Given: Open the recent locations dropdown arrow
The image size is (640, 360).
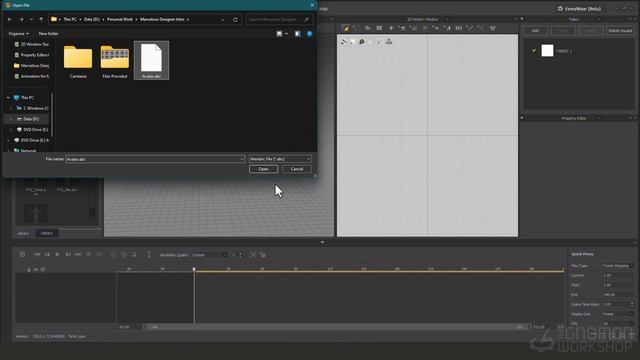Looking at the screenshot, I should coord(31,19).
